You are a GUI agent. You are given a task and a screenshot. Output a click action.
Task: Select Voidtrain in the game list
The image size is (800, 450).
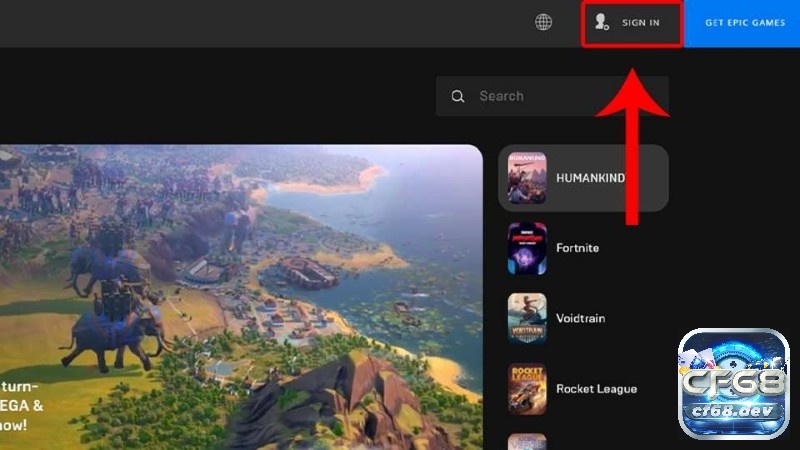coord(583,319)
